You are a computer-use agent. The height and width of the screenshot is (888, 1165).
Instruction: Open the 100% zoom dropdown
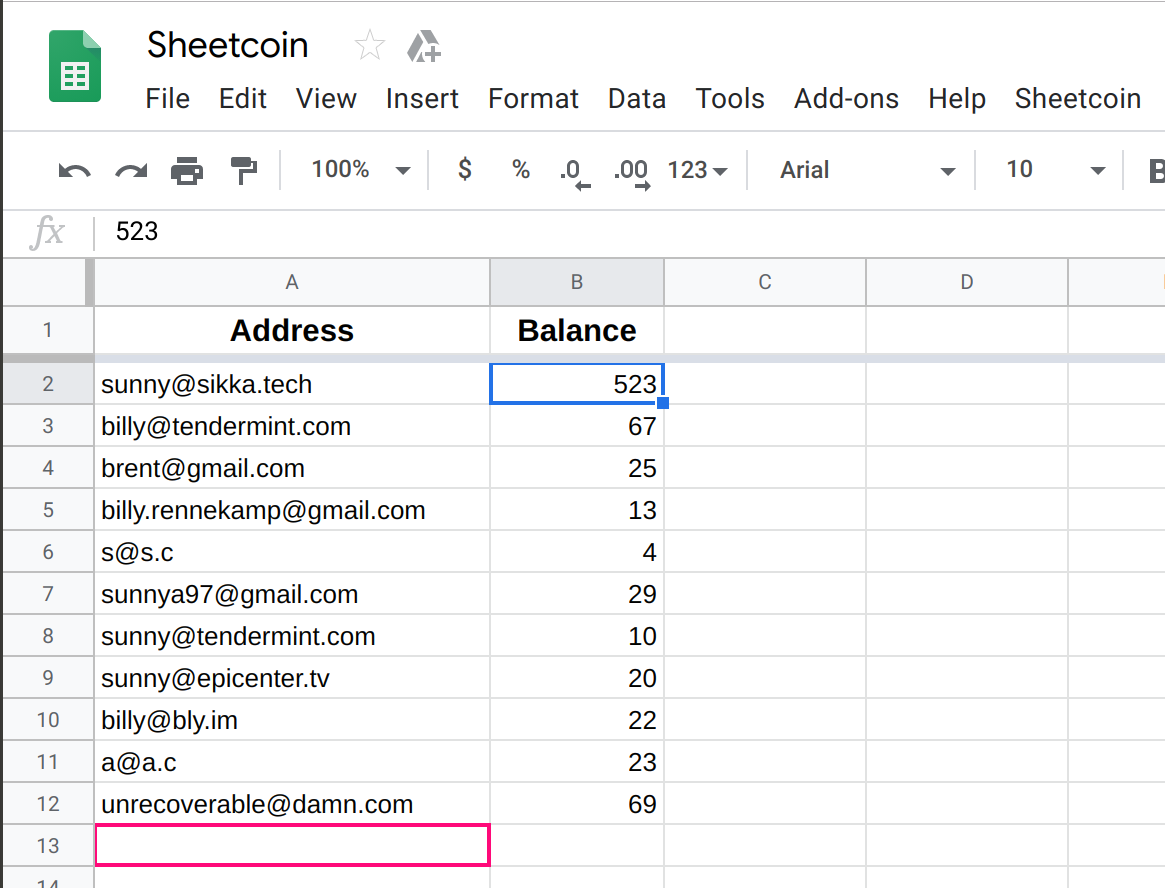point(360,169)
